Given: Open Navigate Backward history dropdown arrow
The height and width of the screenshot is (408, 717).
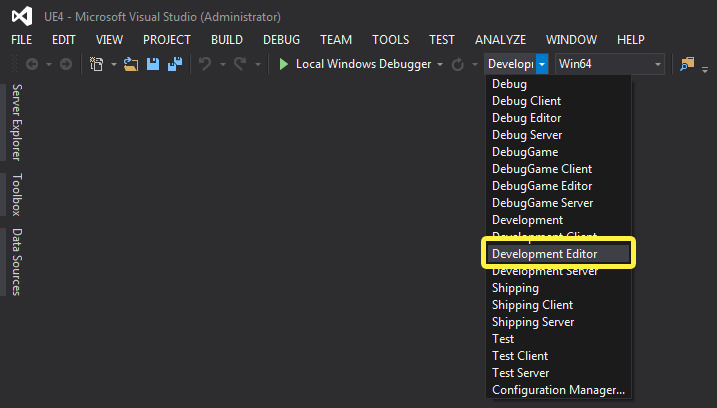Looking at the screenshot, I should coord(48,64).
